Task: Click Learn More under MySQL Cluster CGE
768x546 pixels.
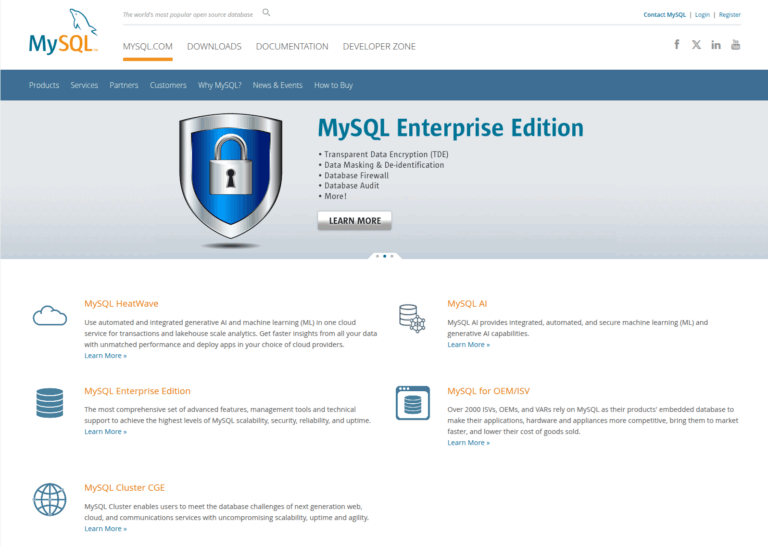Action: coord(105,529)
